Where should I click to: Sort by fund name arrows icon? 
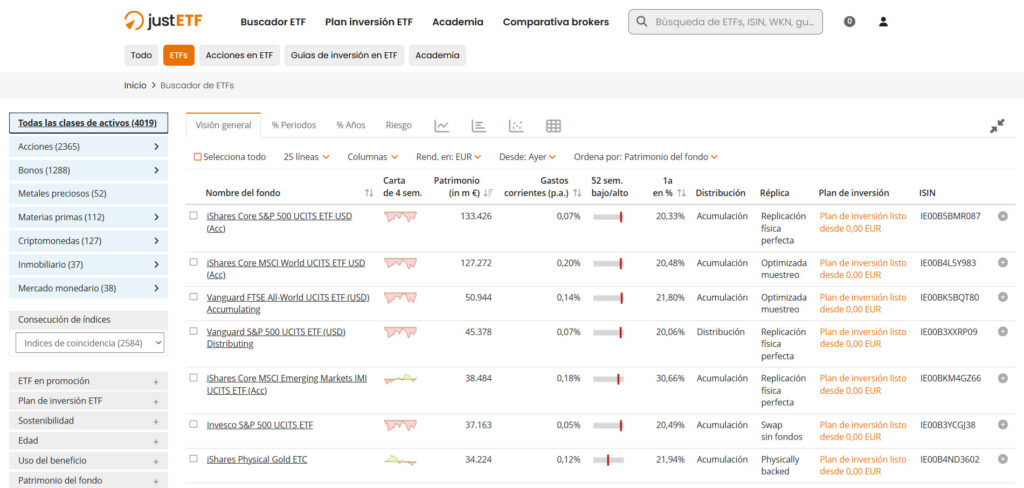[369, 193]
